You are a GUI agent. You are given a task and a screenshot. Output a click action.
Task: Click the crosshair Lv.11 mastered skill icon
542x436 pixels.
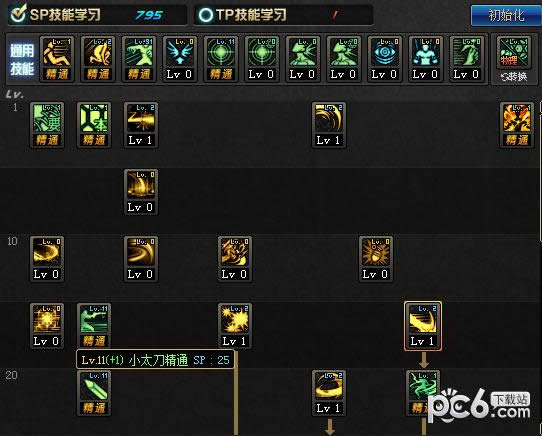click(x=221, y=59)
